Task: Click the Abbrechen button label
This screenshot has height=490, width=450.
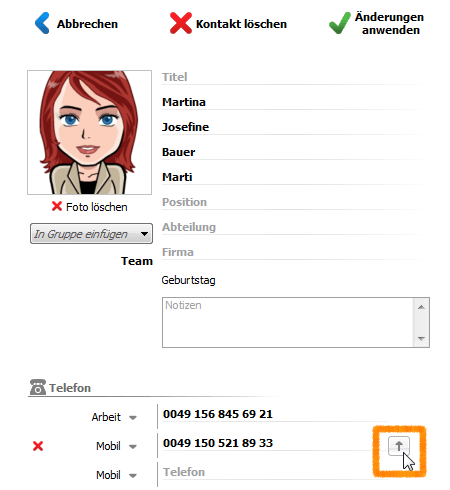Action: [x=87, y=24]
